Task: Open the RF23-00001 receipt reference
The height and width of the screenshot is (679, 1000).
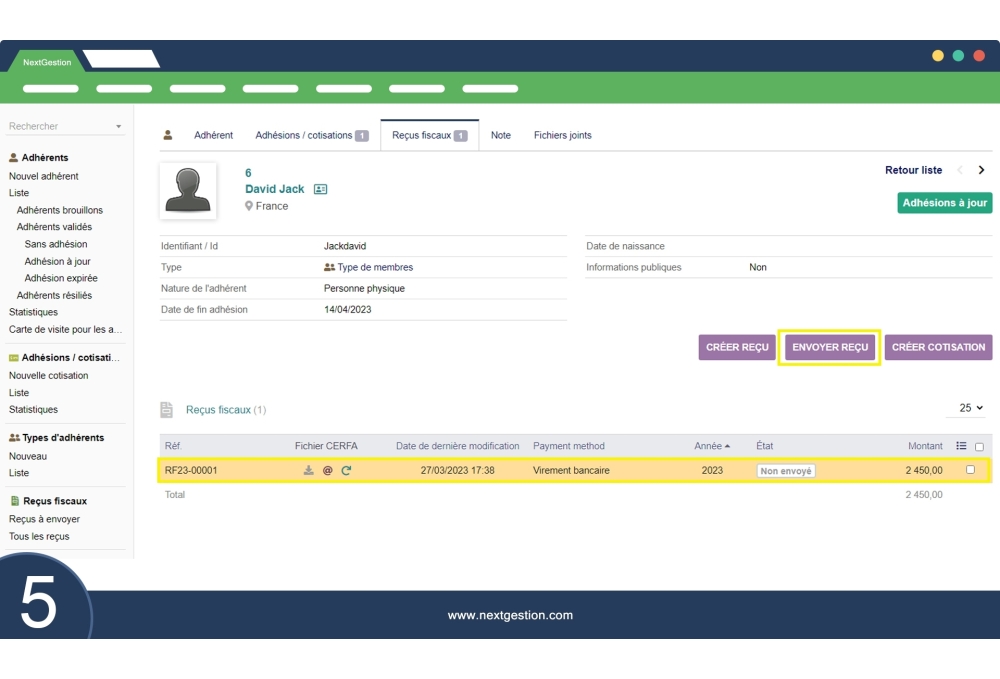Action: 191,470
